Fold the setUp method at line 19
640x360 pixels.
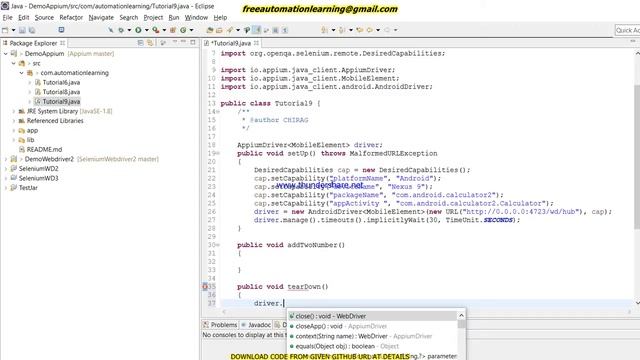click(218, 153)
